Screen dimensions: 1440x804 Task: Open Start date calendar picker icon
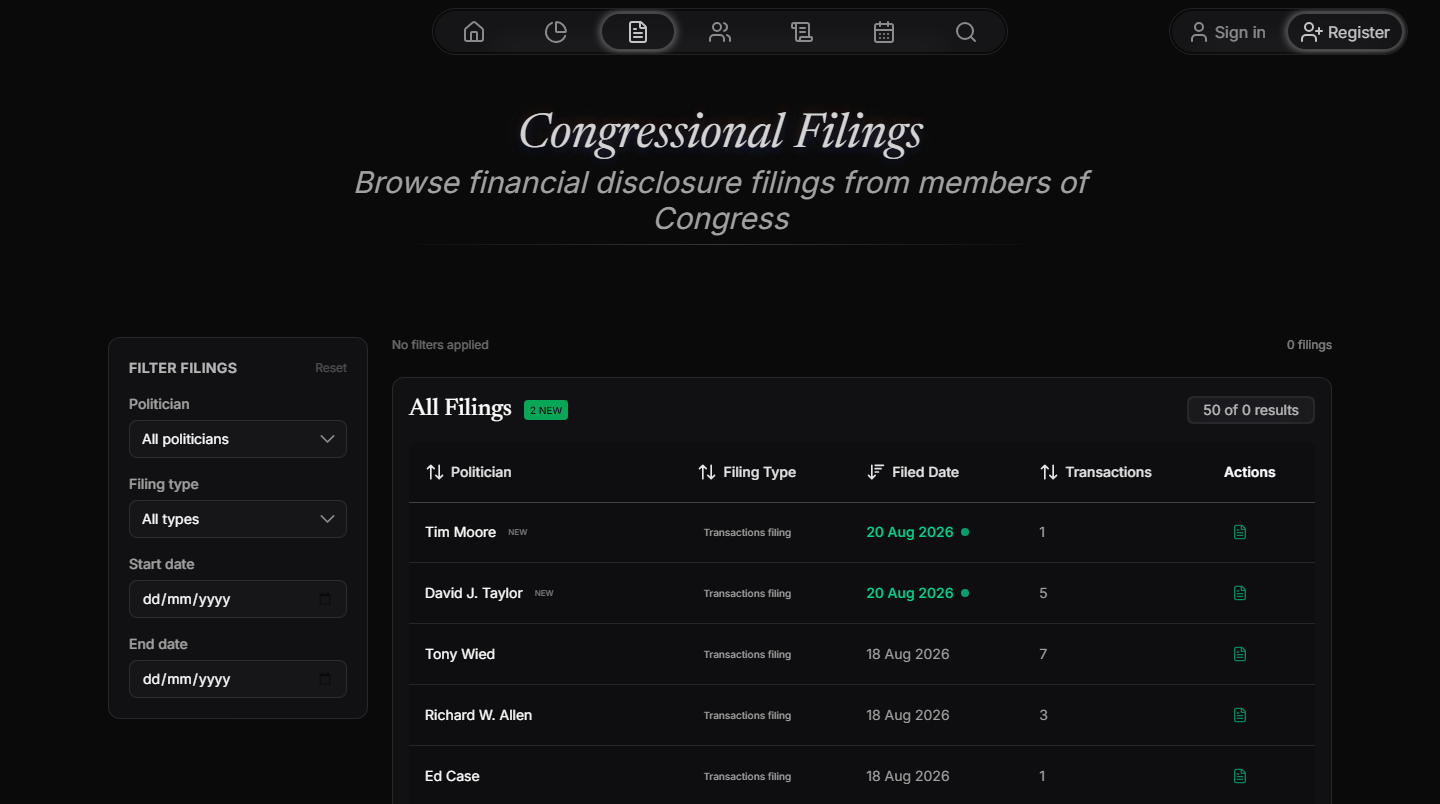click(325, 599)
